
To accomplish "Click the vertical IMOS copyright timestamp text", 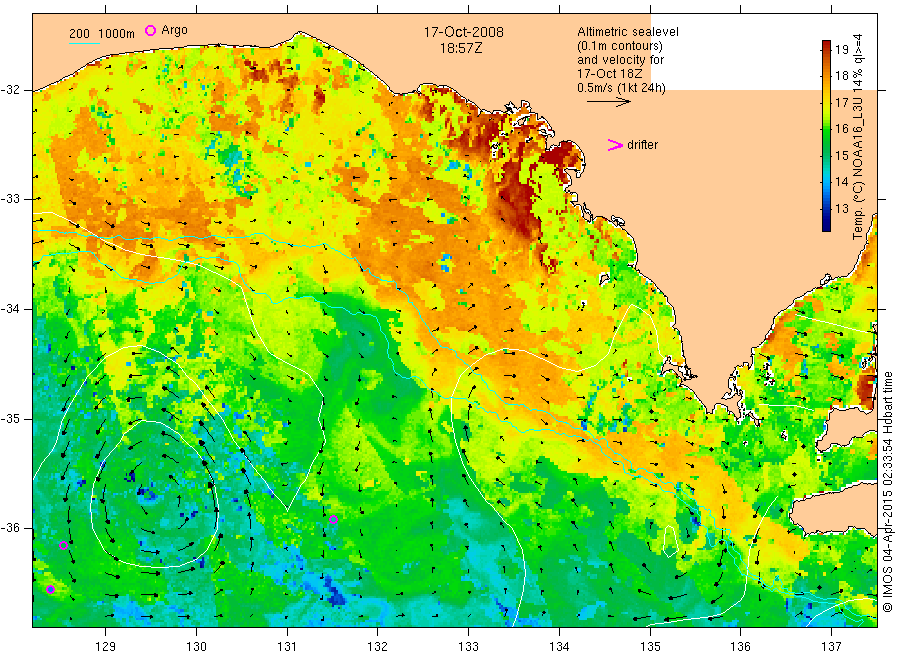I will [x=888, y=492].
